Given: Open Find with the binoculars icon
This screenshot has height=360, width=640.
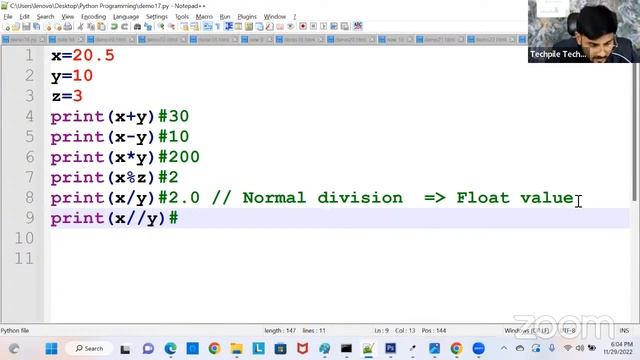Looking at the screenshot, I should [x=137, y=27].
